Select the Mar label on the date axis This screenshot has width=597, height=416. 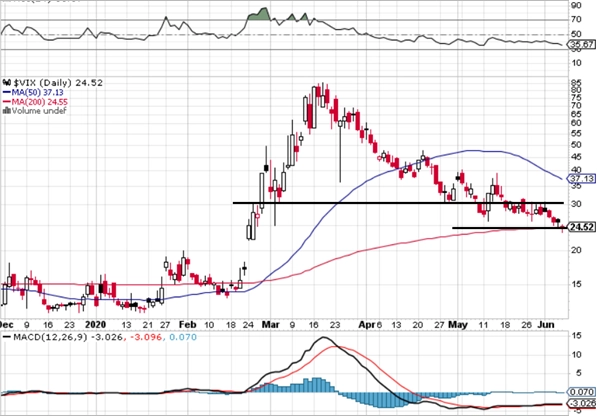(x=271, y=325)
